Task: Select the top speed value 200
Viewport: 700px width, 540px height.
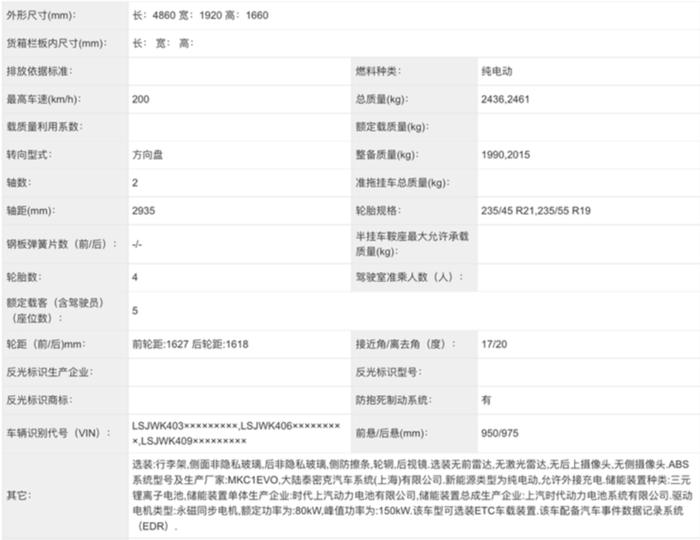Action: click(141, 99)
